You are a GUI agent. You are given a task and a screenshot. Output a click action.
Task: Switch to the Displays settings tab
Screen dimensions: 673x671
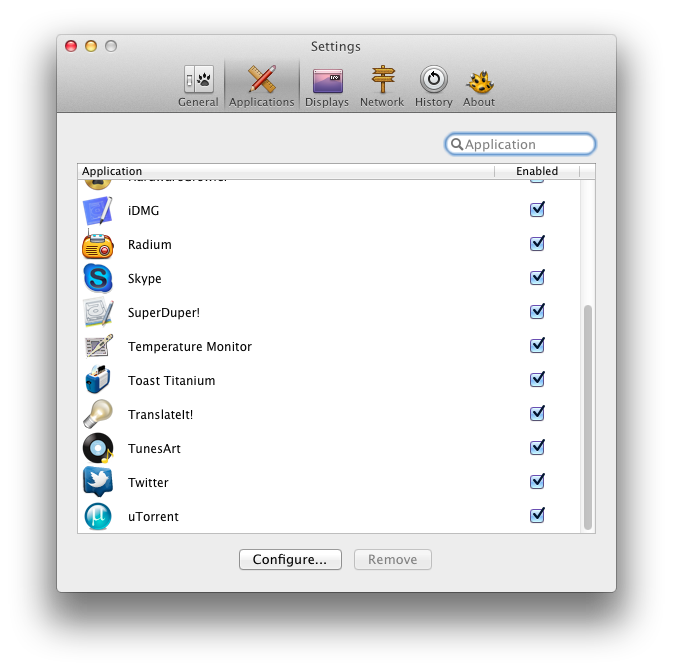click(327, 86)
